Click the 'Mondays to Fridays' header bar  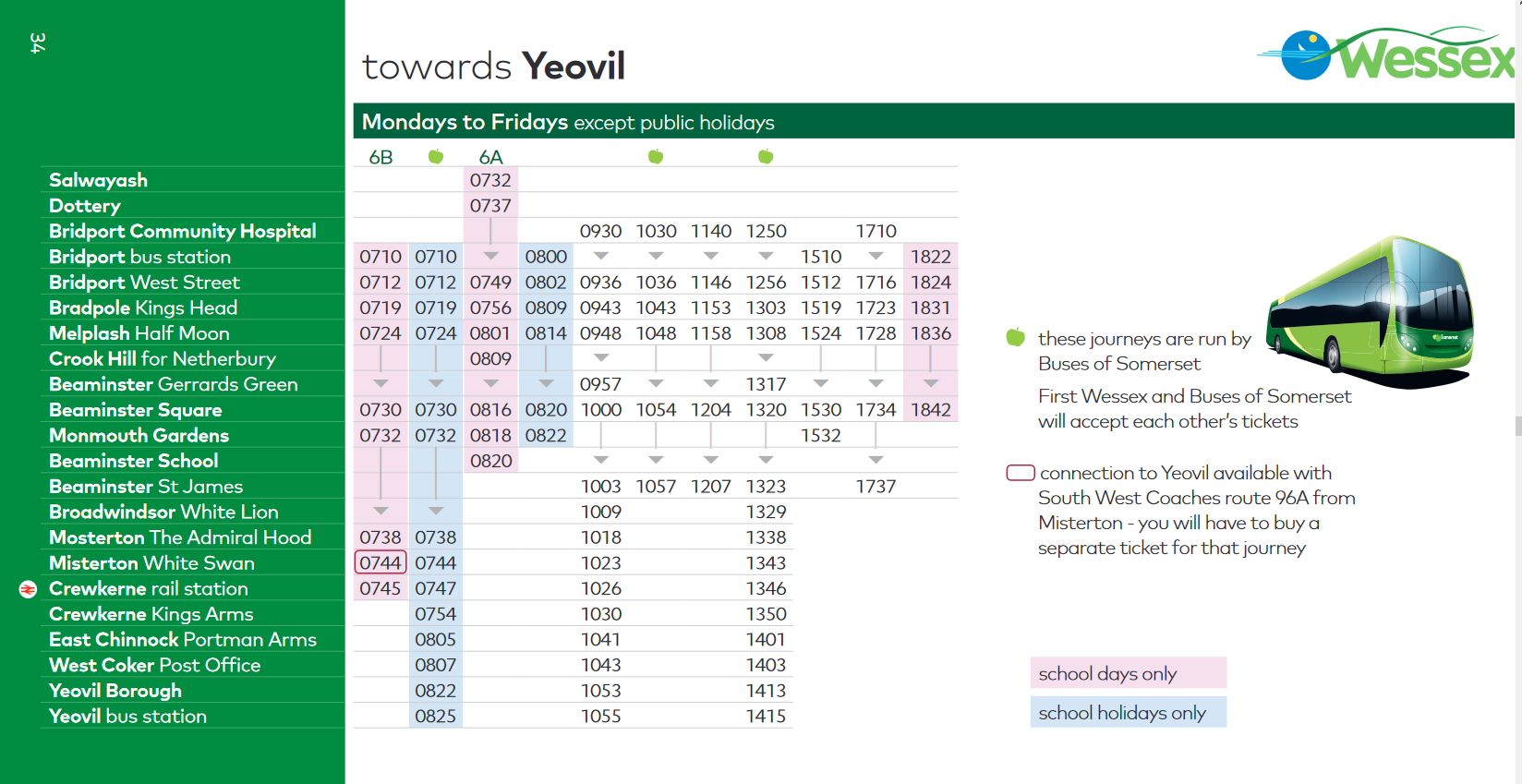pyautogui.click(x=933, y=122)
